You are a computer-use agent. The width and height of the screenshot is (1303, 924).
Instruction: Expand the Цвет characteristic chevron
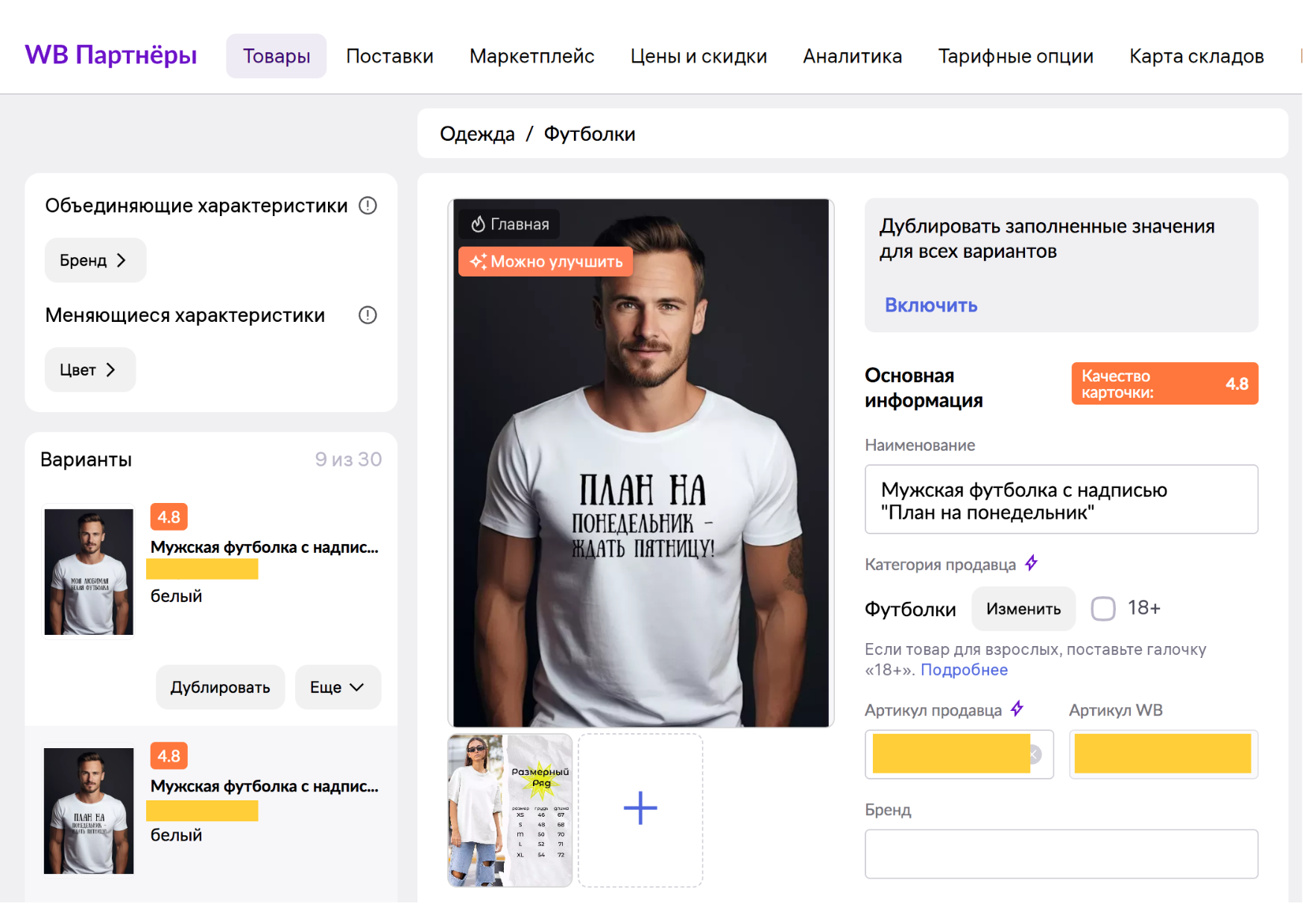pyautogui.click(x=111, y=370)
